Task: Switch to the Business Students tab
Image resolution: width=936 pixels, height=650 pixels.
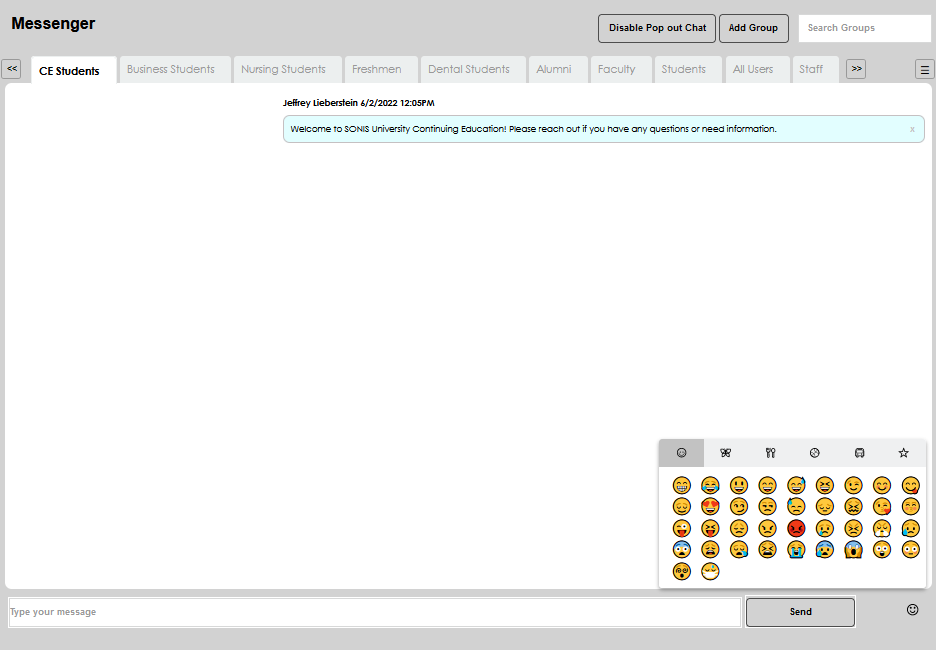Action: tap(173, 69)
